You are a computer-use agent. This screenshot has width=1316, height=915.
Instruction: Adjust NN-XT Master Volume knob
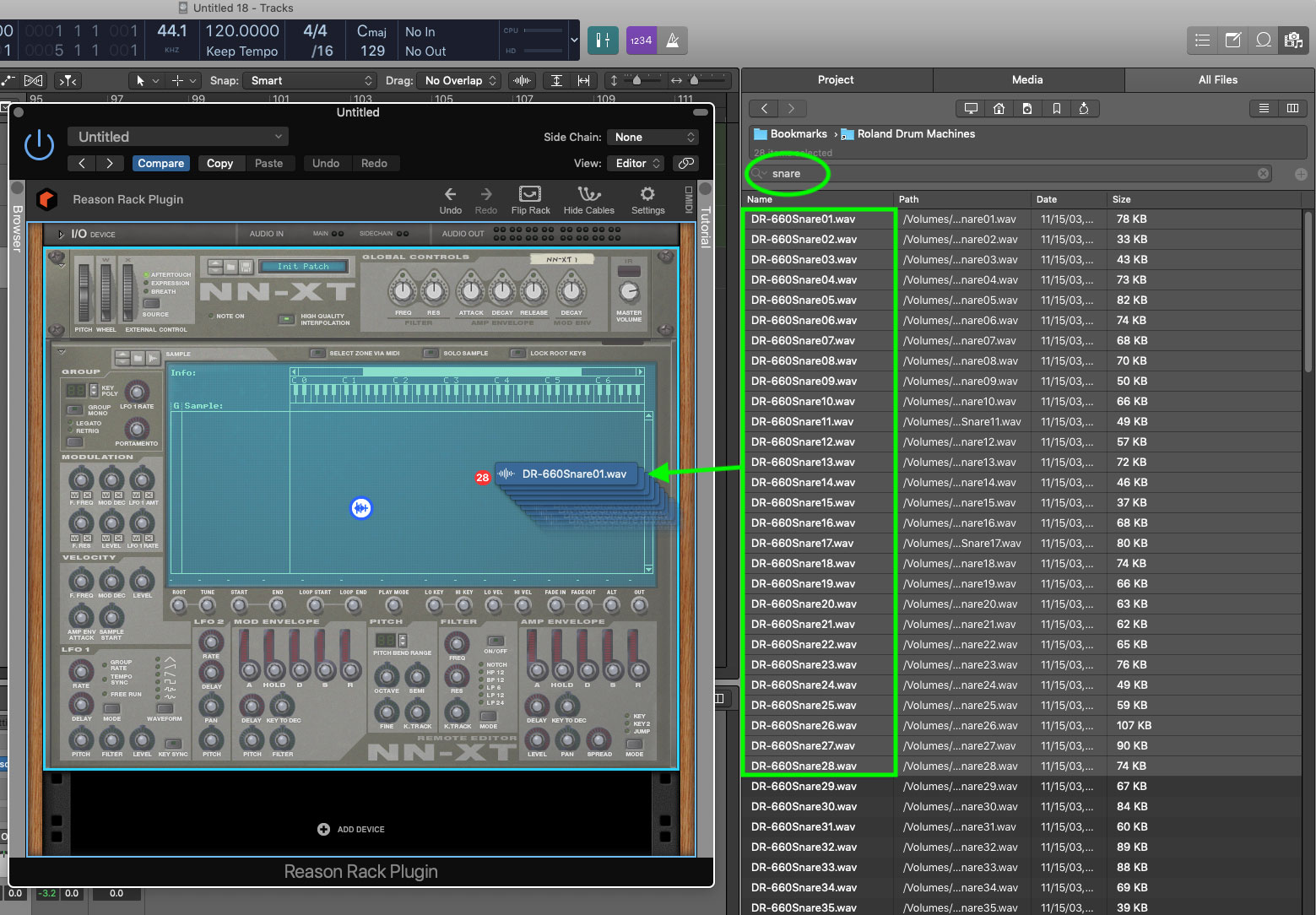629,292
